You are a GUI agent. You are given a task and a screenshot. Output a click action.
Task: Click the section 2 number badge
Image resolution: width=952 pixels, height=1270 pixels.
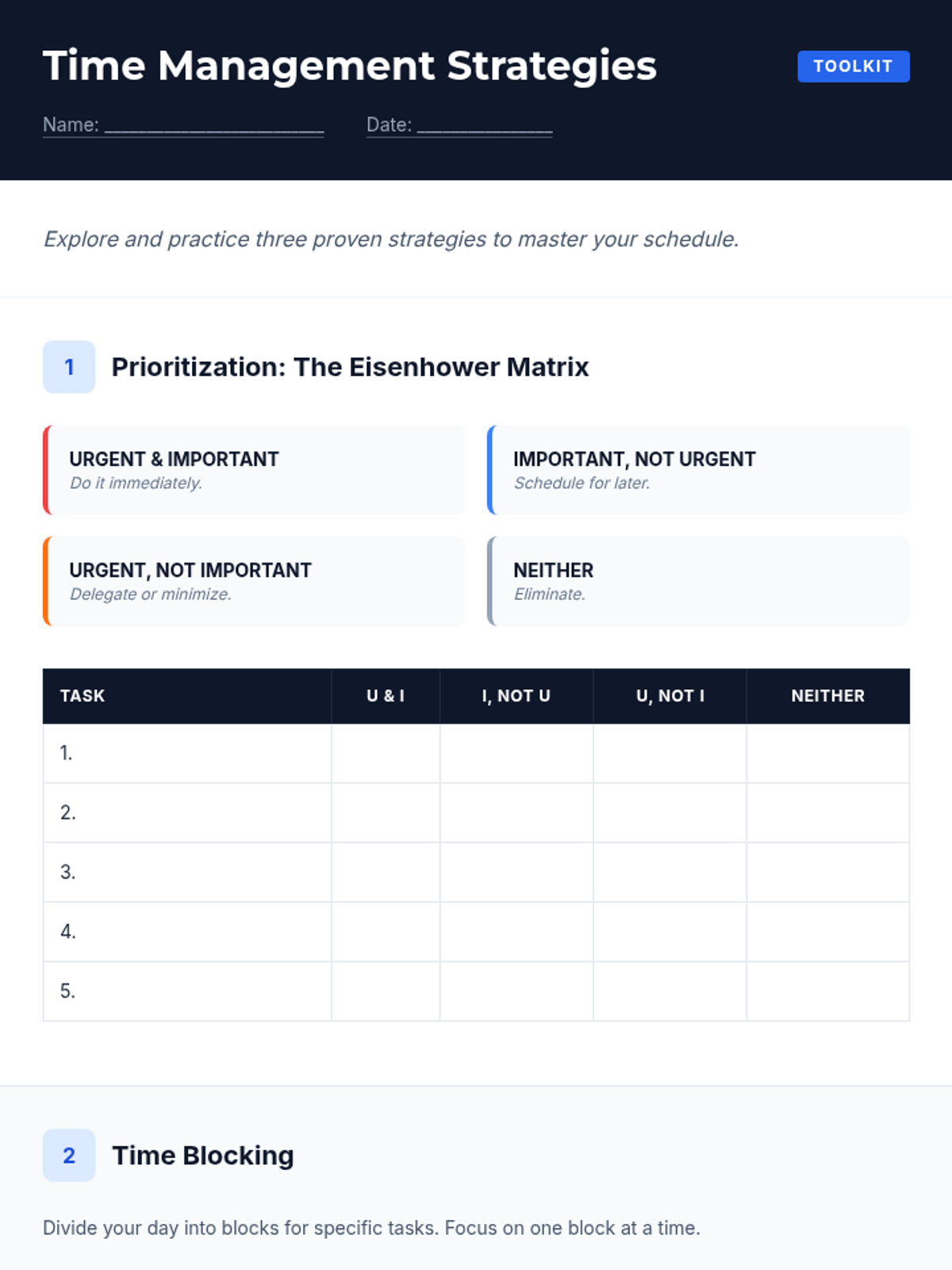[x=69, y=1155]
